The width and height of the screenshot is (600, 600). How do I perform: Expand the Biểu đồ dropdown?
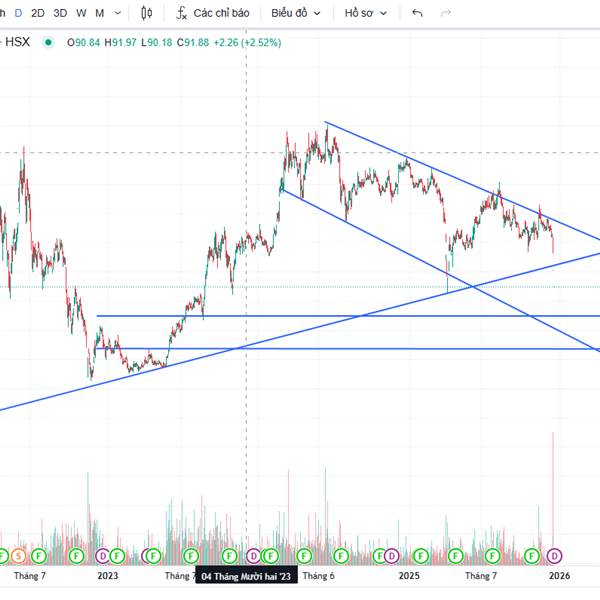(295, 13)
